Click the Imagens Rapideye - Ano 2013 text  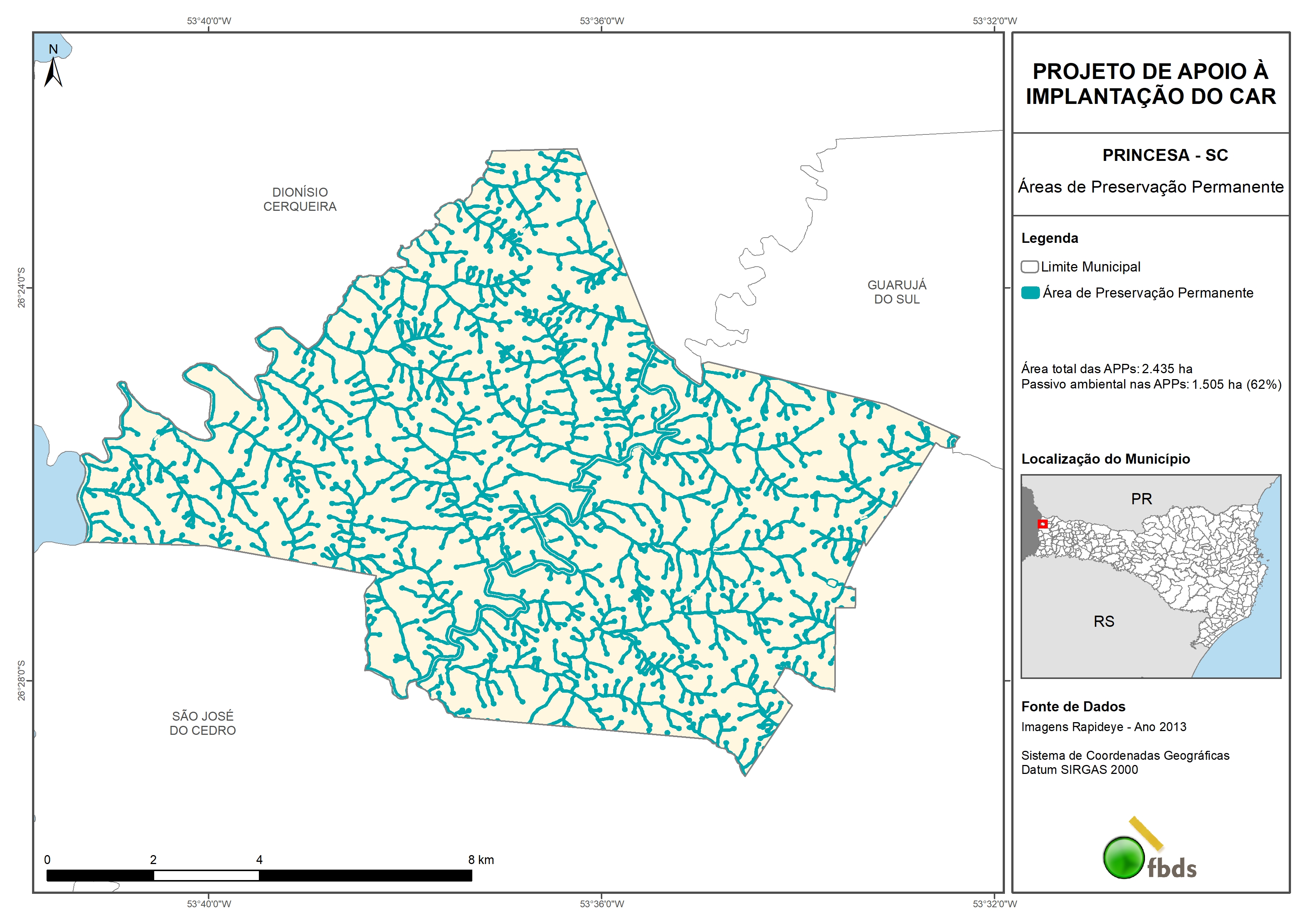click(1103, 727)
